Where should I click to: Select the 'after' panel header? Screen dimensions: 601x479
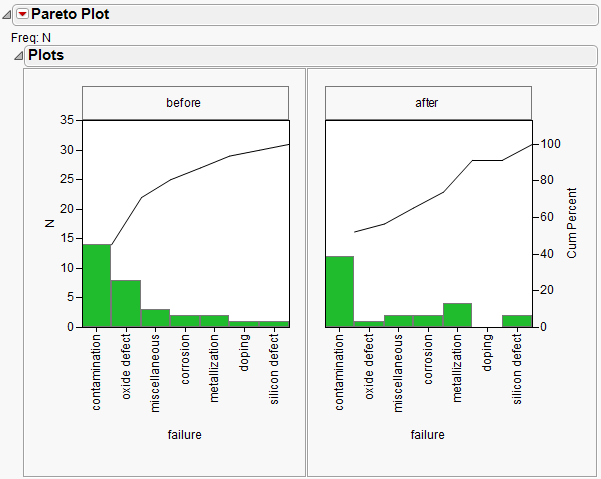coord(429,103)
